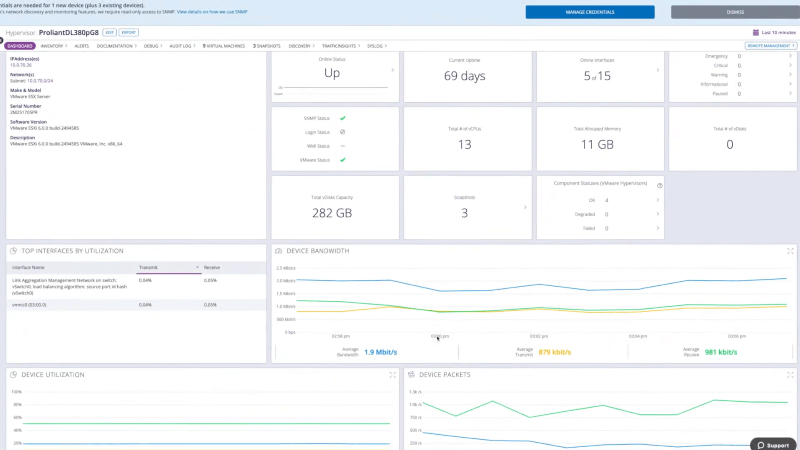Screen dimensions: 800x450
Task: Click the Device Bandwidth panel icon
Action: pos(279,251)
